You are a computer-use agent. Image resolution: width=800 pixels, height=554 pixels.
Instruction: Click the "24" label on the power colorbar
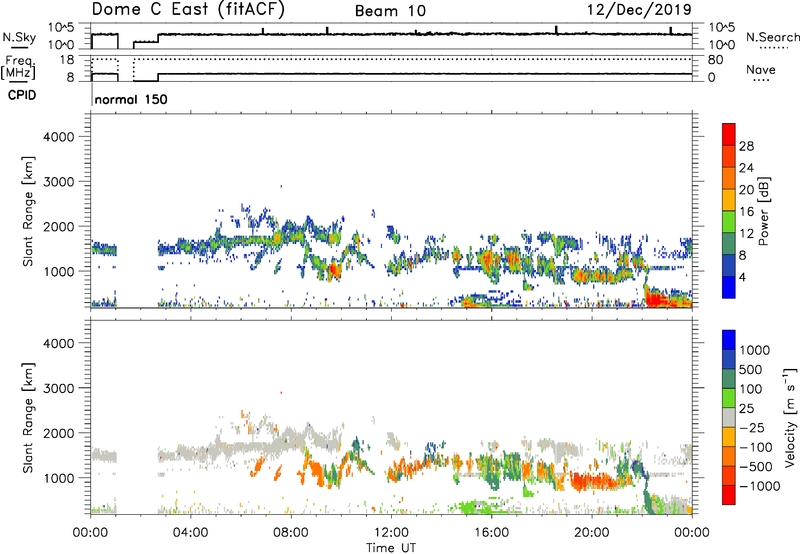click(746, 168)
